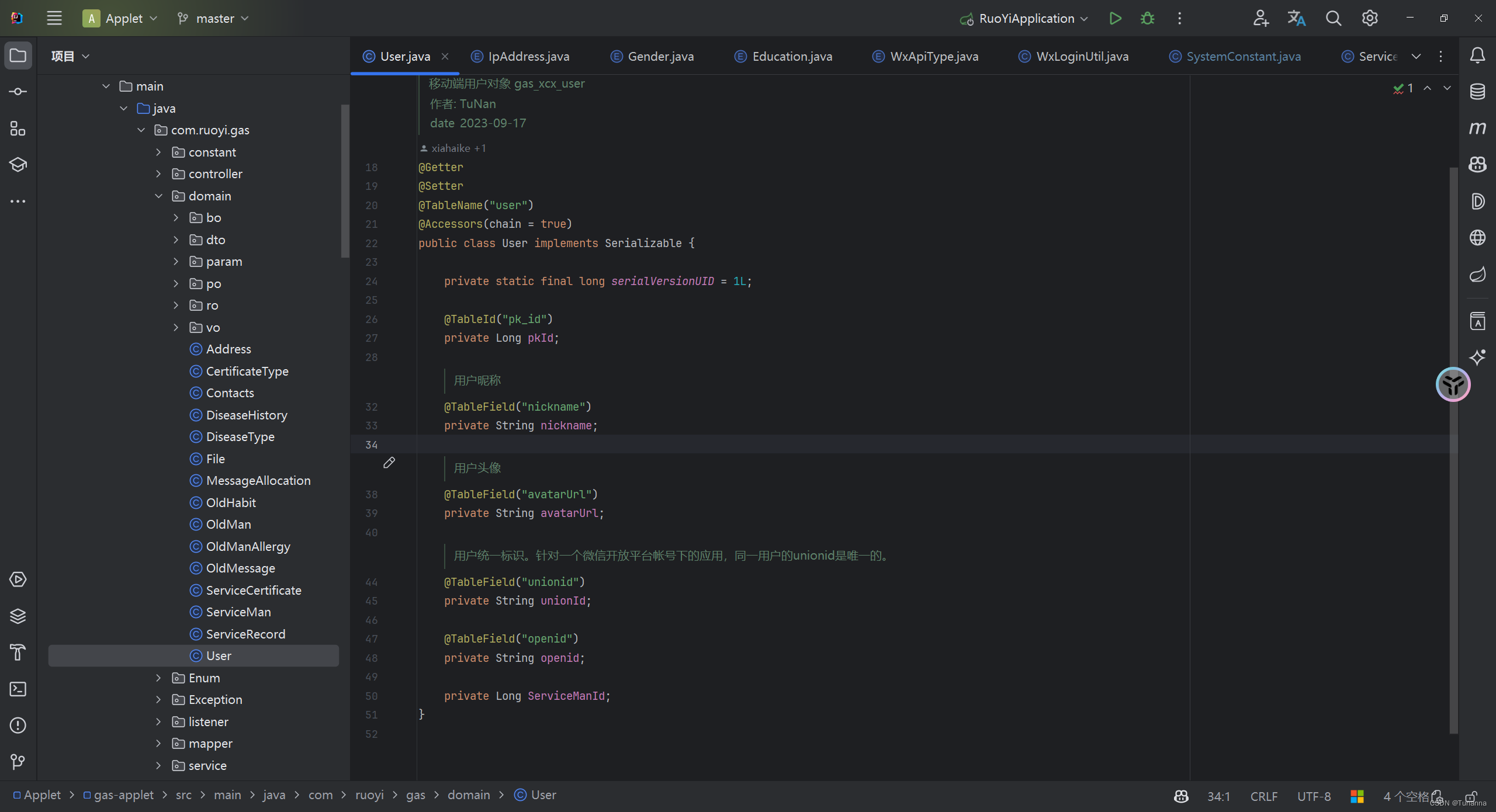Run RuoYiApplication with the green play icon
The width and height of the screenshot is (1496, 812).
(x=1115, y=18)
